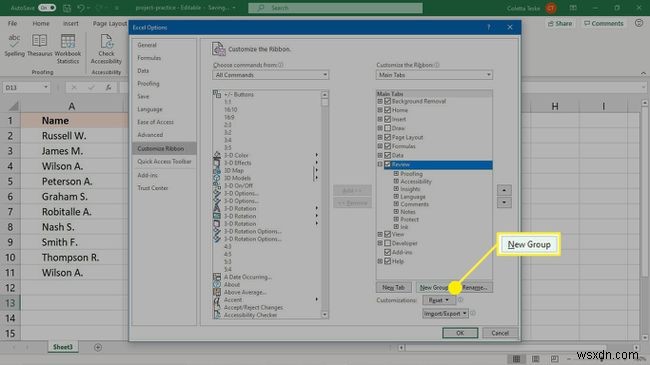The width and height of the screenshot is (650, 365).
Task: Click the commands list vertical scrollbar
Action: [325, 204]
